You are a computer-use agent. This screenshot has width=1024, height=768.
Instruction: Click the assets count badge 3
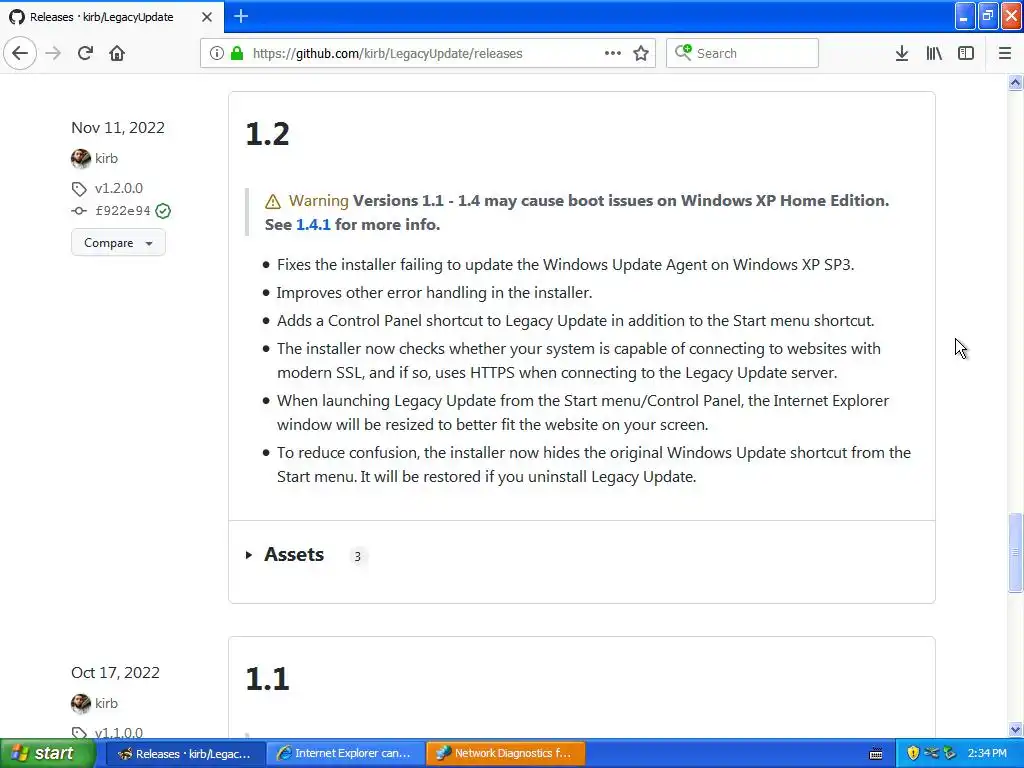[x=357, y=556]
